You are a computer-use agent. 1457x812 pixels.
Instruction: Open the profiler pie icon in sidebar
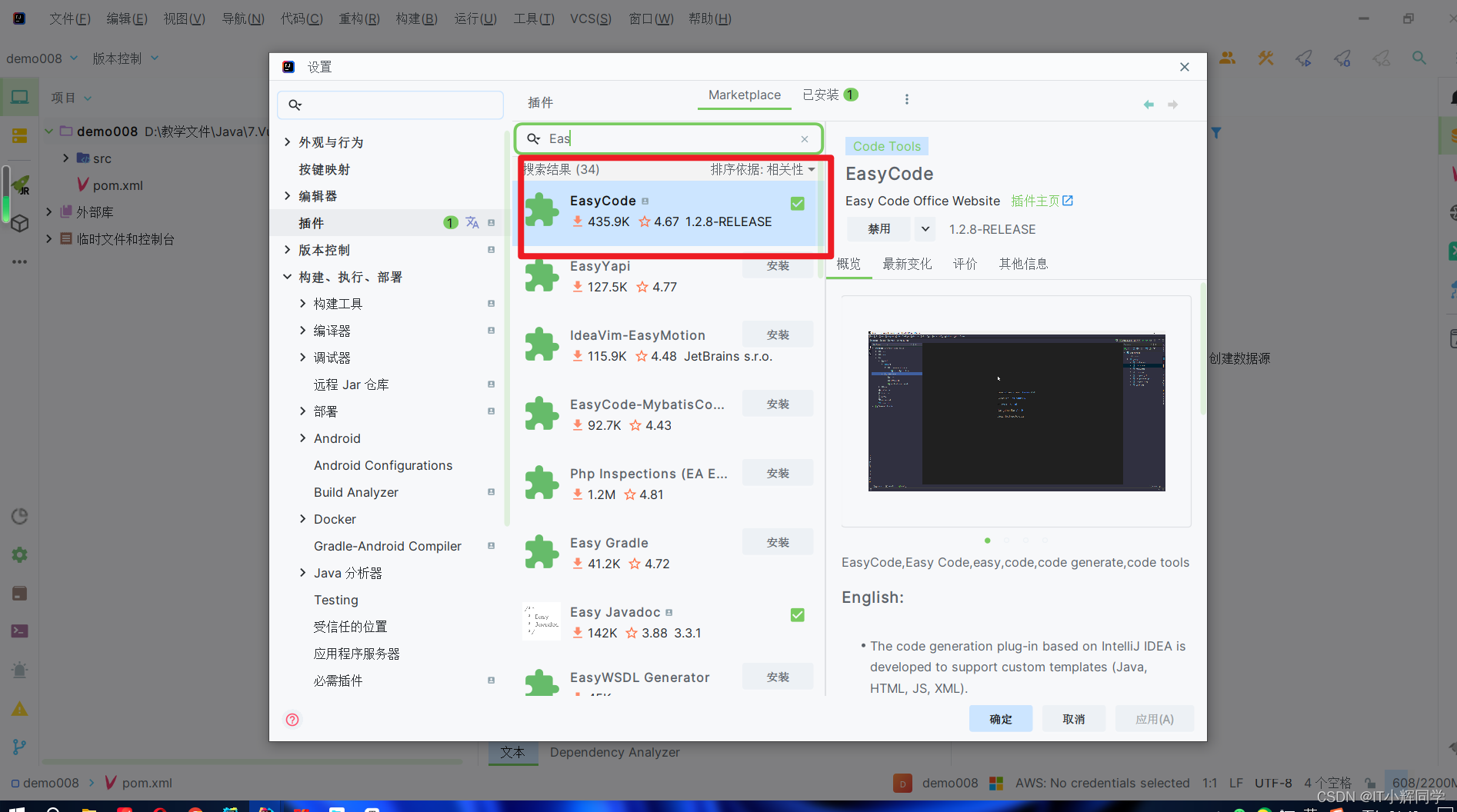[x=19, y=516]
